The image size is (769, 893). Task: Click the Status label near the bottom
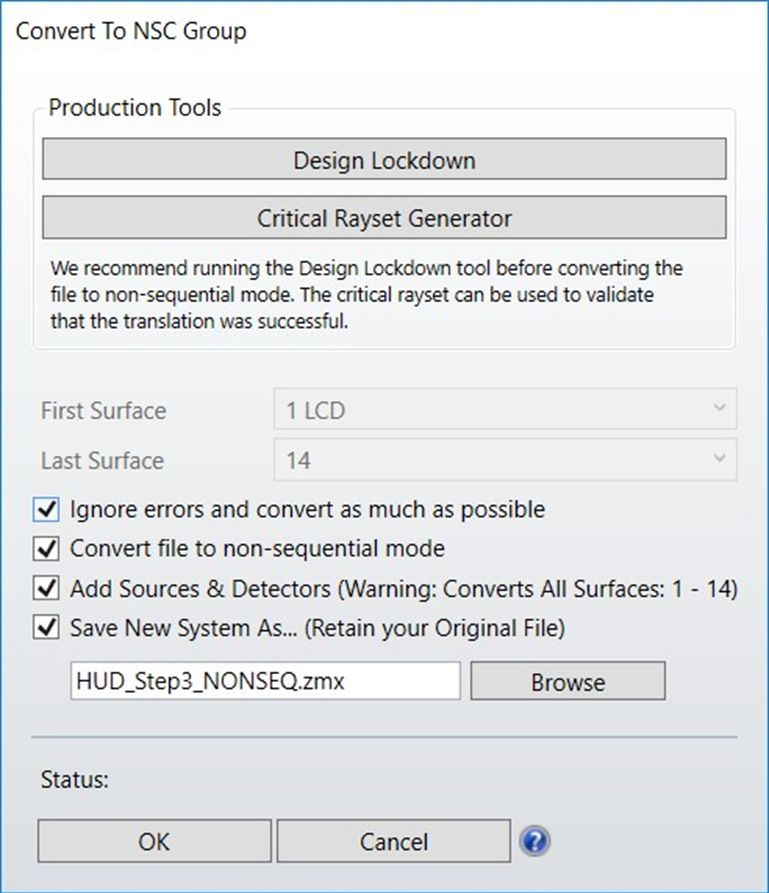[74, 780]
